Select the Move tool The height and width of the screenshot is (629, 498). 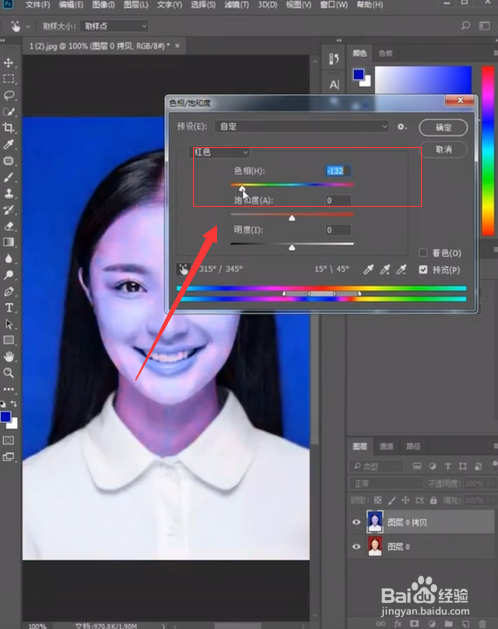[9, 63]
